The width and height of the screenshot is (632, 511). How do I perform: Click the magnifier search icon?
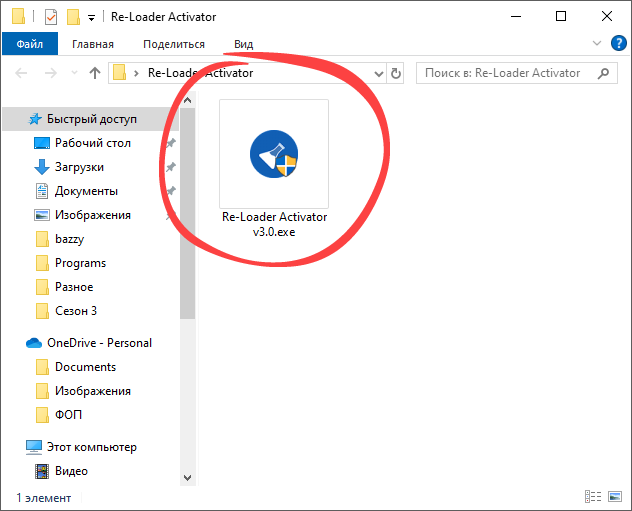point(603,73)
